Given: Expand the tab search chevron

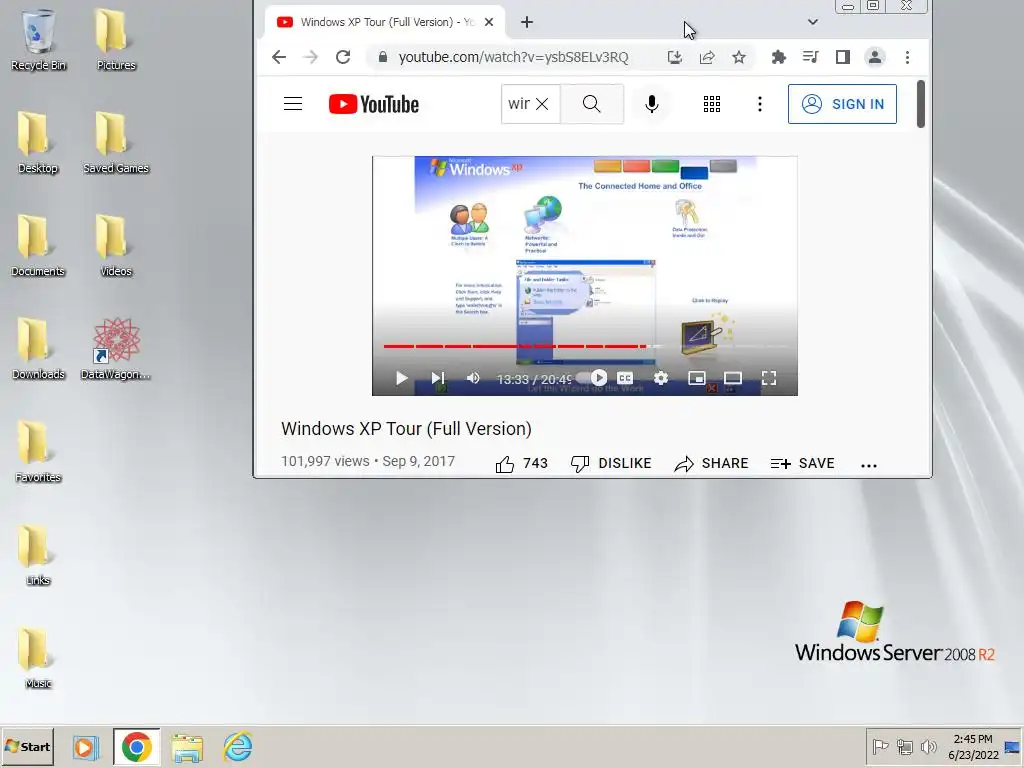Looking at the screenshot, I should click(812, 22).
